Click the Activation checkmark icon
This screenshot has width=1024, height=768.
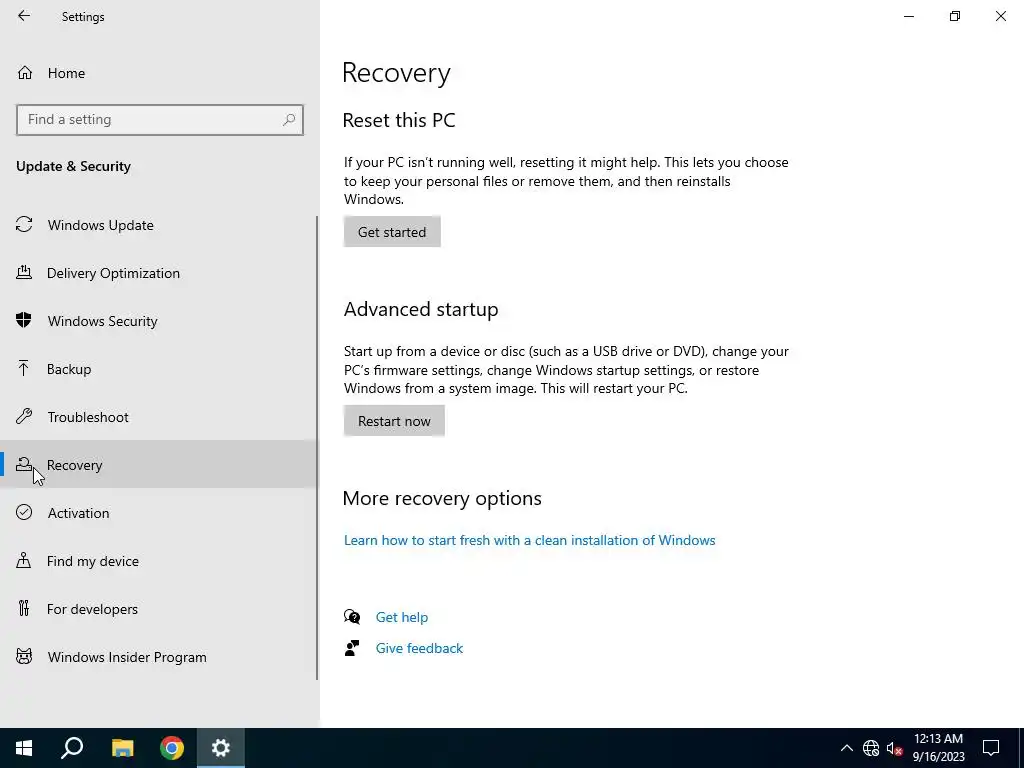coord(24,513)
